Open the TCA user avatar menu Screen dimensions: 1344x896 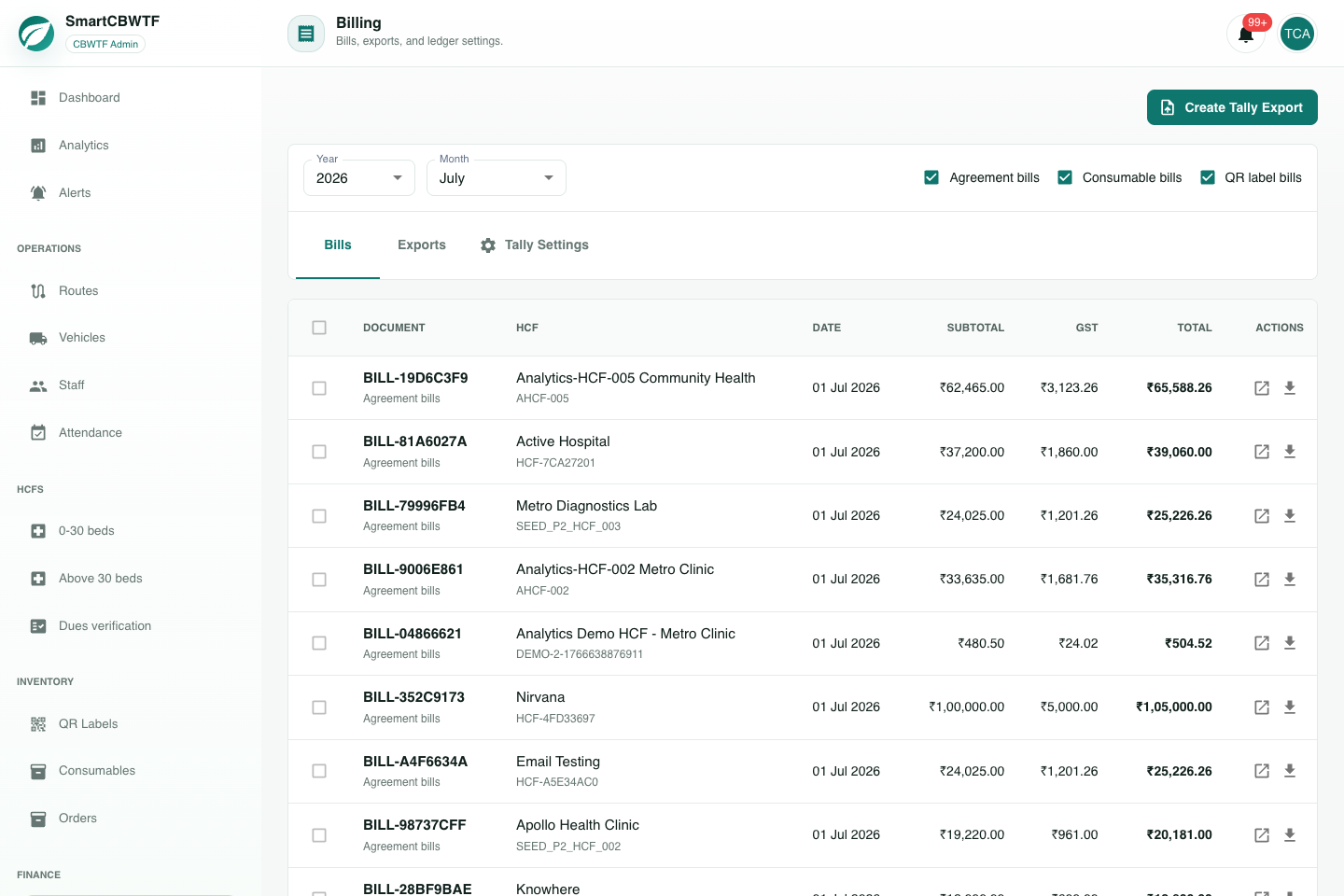coord(1297,35)
